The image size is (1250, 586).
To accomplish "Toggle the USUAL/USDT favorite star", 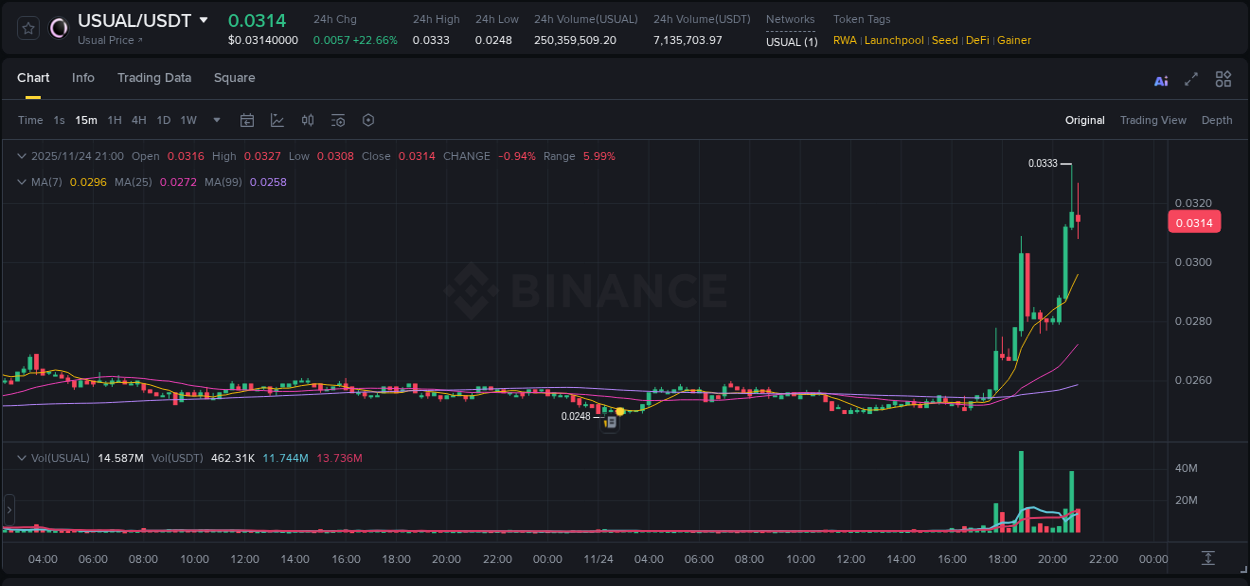I will pyautogui.click(x=27, y=27).
